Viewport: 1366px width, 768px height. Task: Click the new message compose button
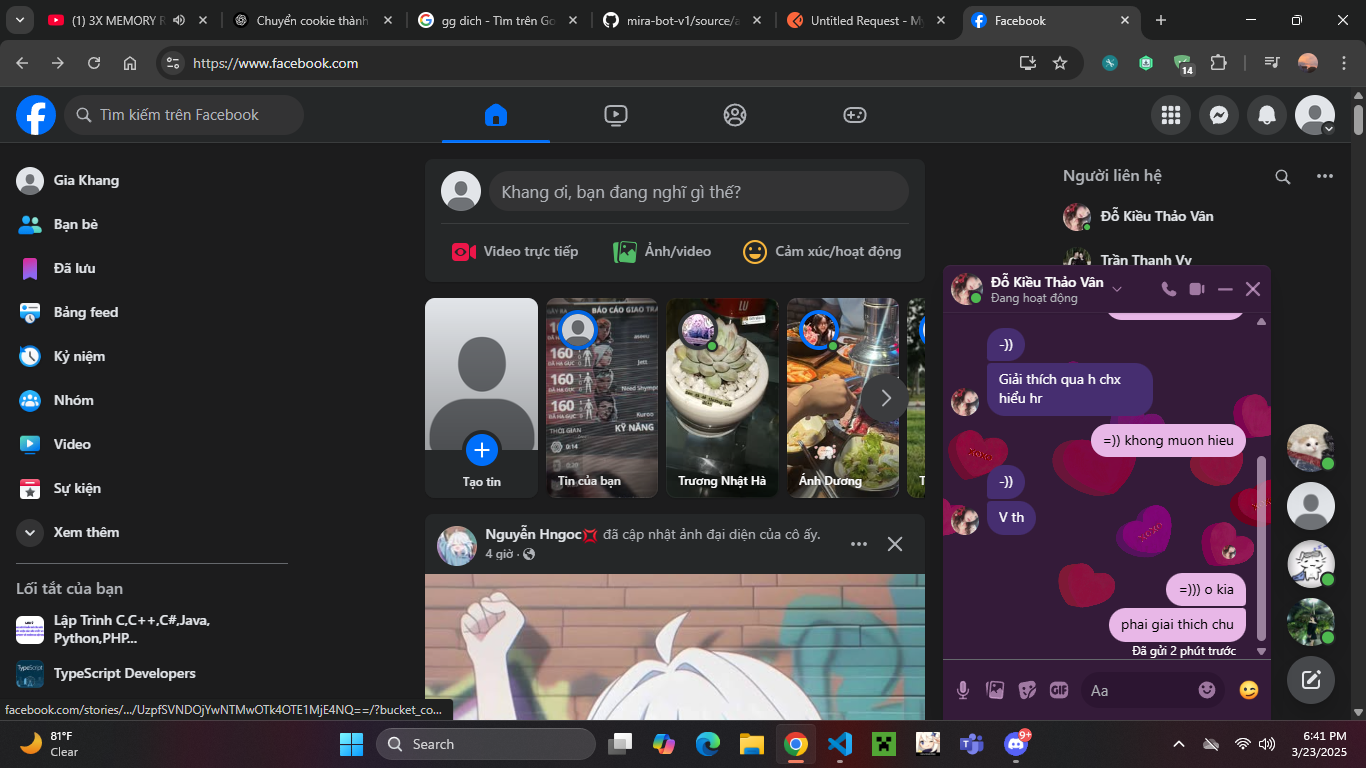click(x=1311, y=681)
